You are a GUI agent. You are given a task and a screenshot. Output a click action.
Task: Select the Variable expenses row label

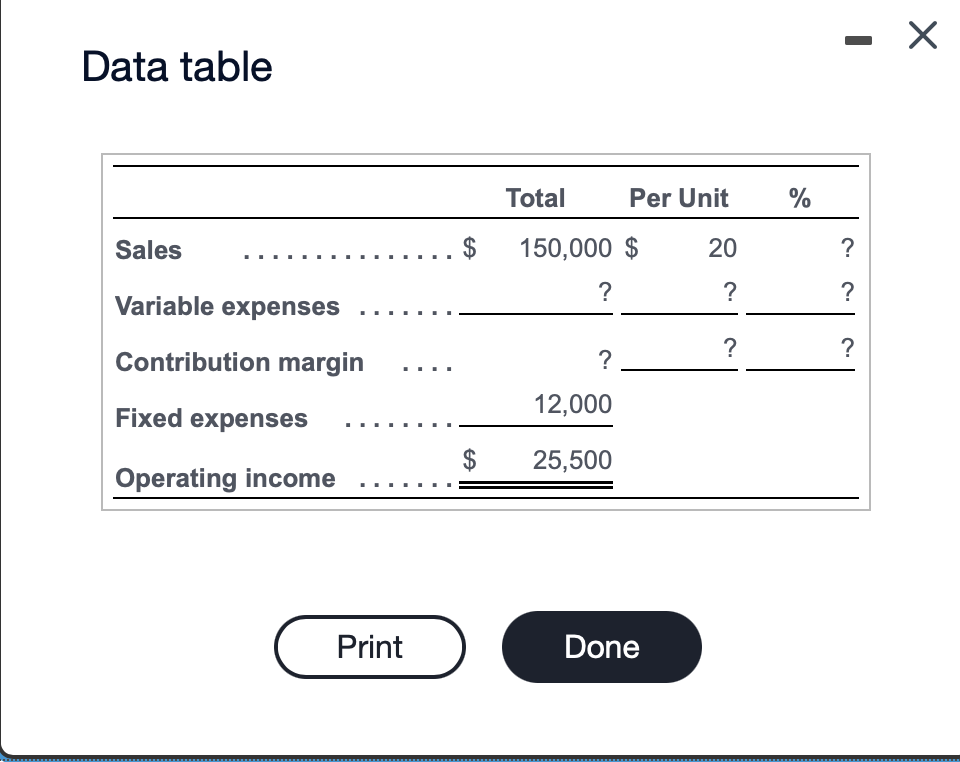click(x=227, y=306)
